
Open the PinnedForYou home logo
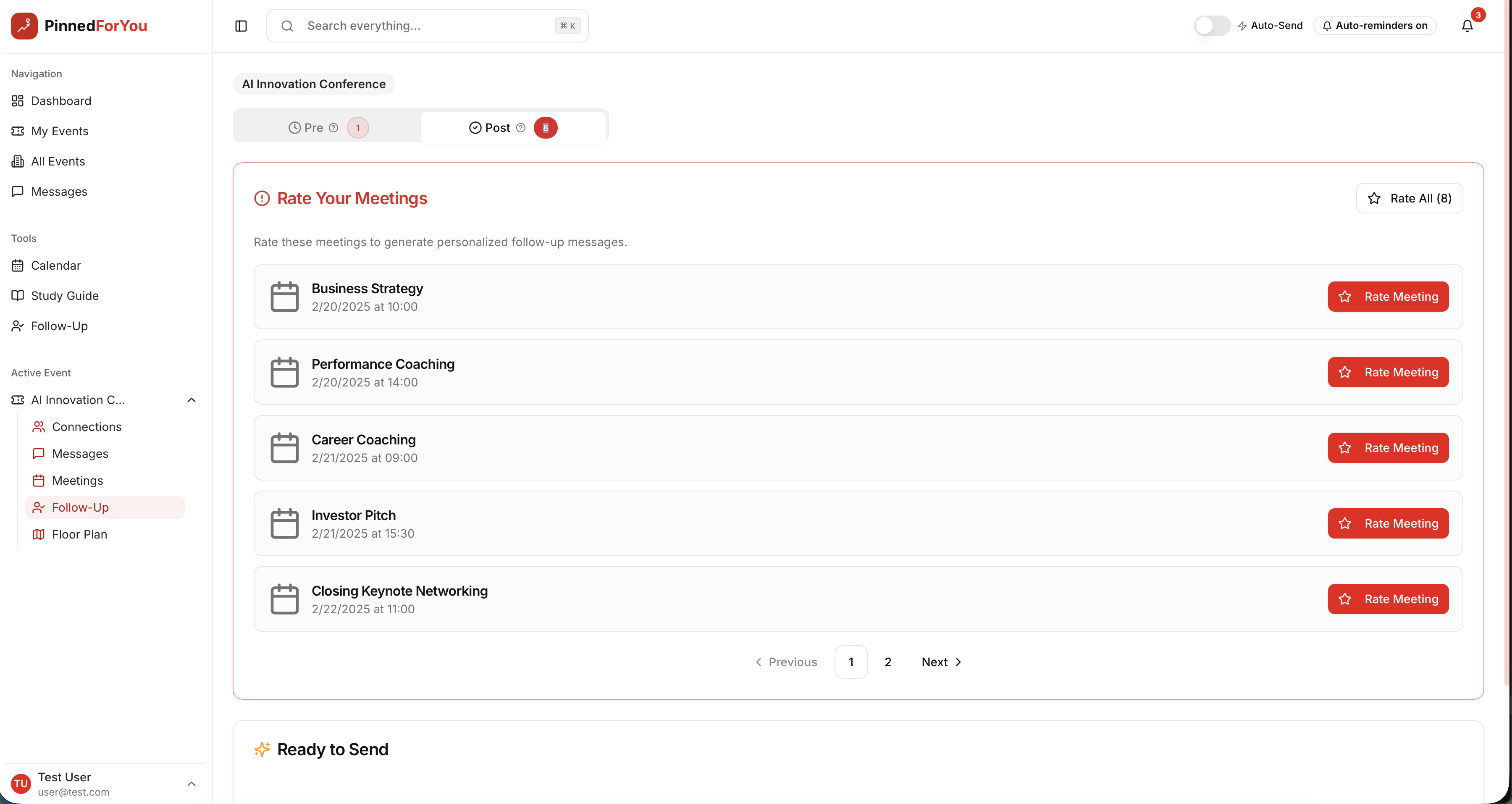pos(79,25)
